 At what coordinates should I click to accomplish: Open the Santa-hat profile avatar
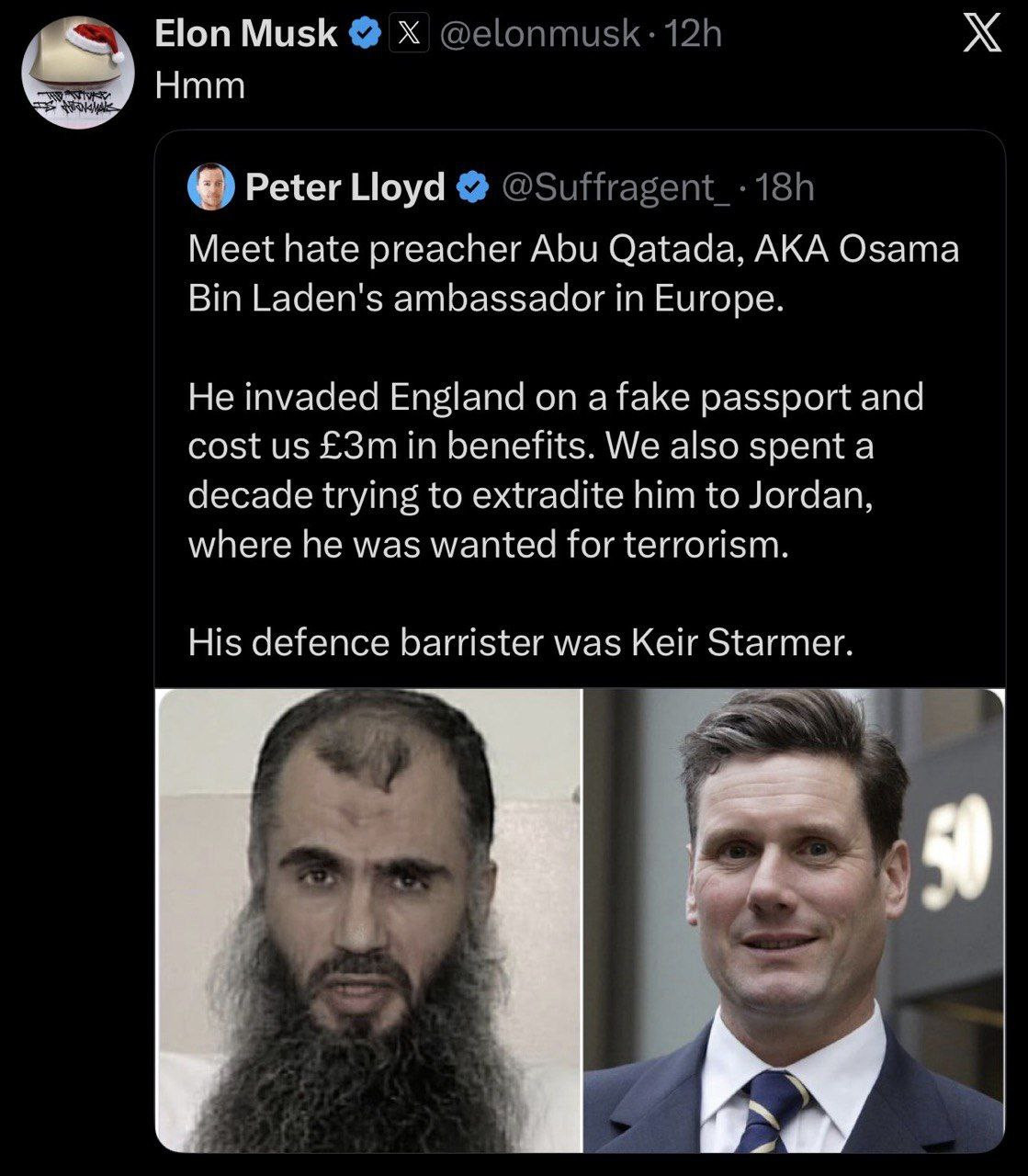click(78, 72)
